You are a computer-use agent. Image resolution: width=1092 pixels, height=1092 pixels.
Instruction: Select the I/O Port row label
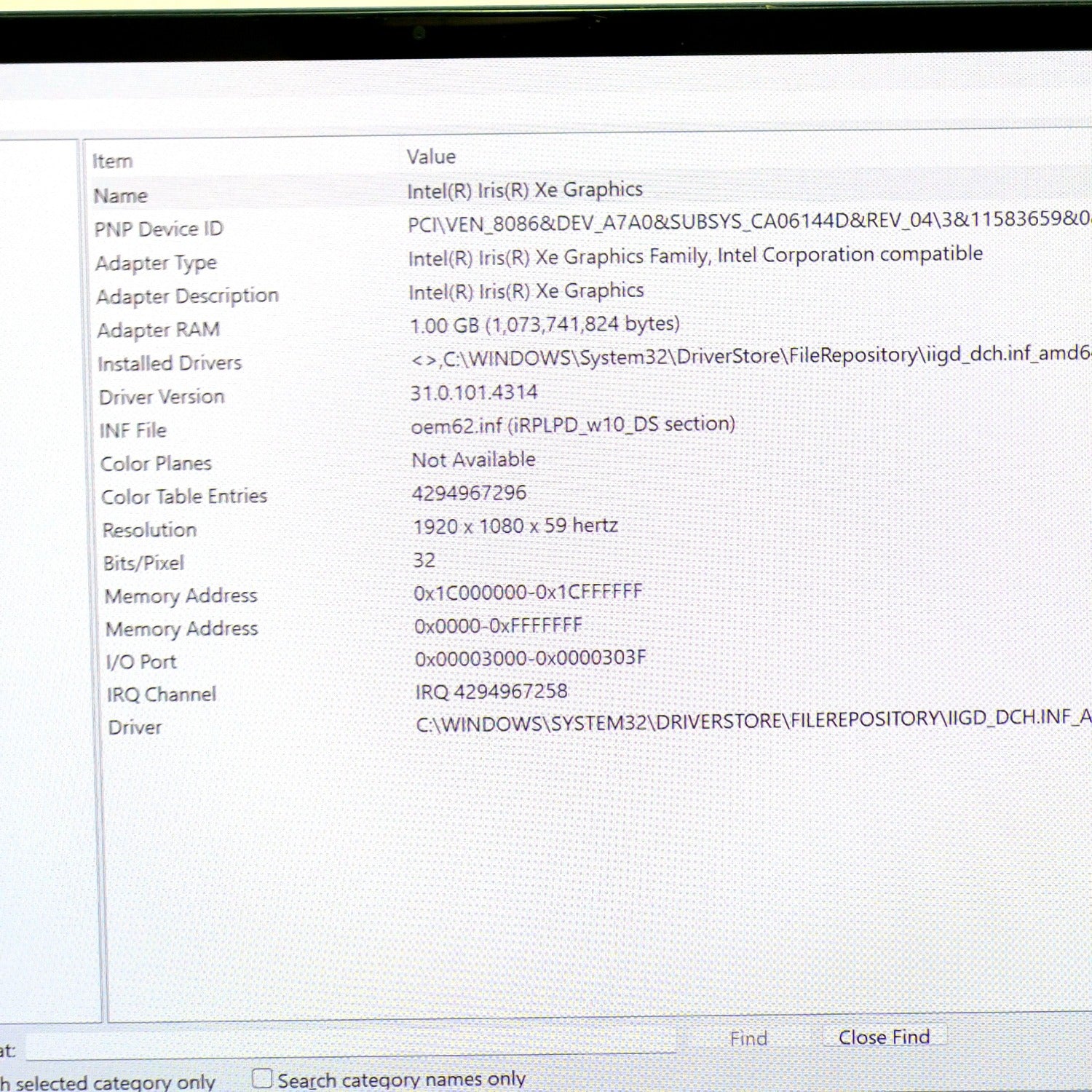[141, 662]
